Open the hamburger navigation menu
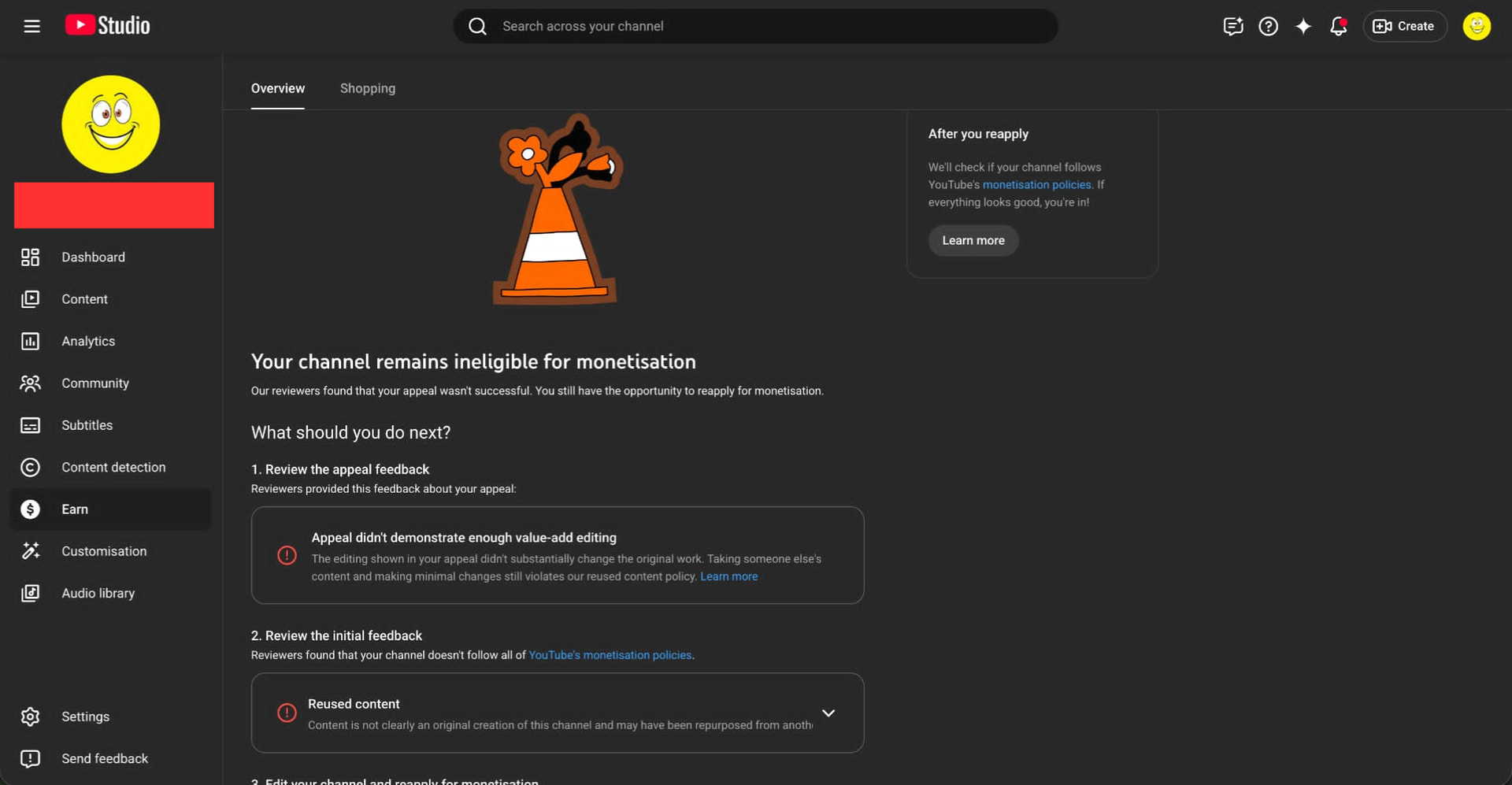 31,26
